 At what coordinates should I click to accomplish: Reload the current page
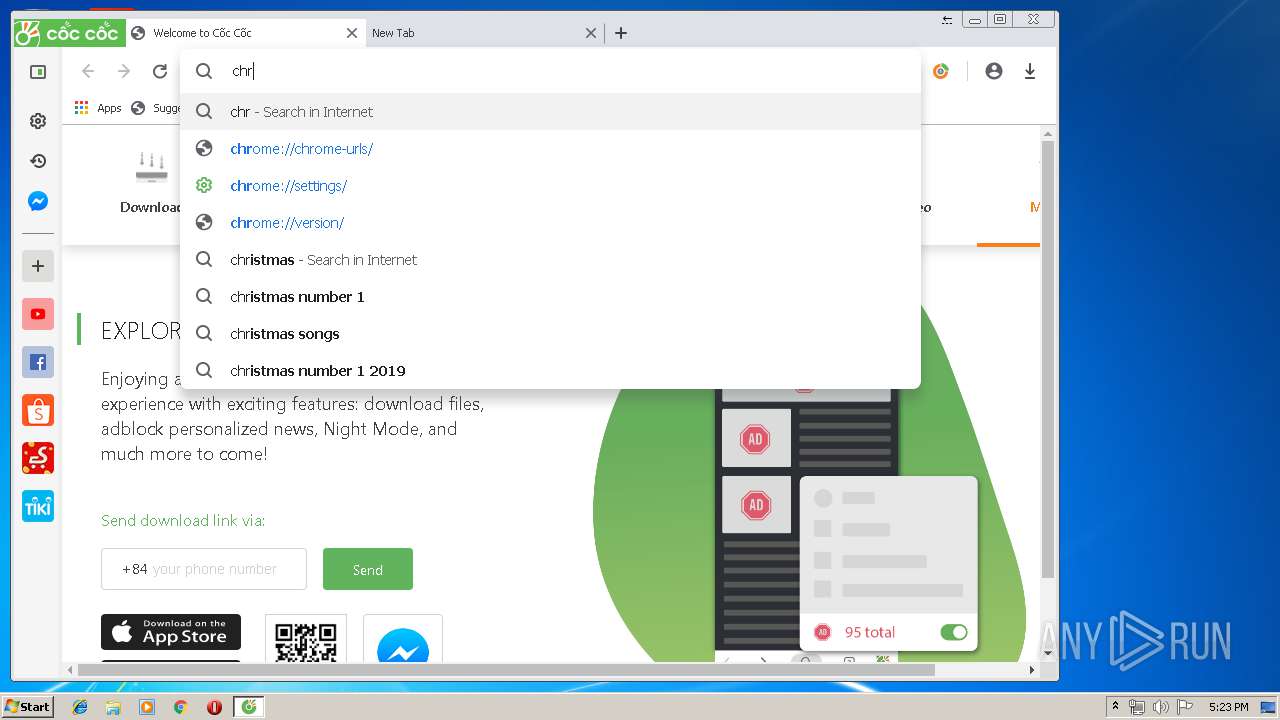[x=160, y=71]
